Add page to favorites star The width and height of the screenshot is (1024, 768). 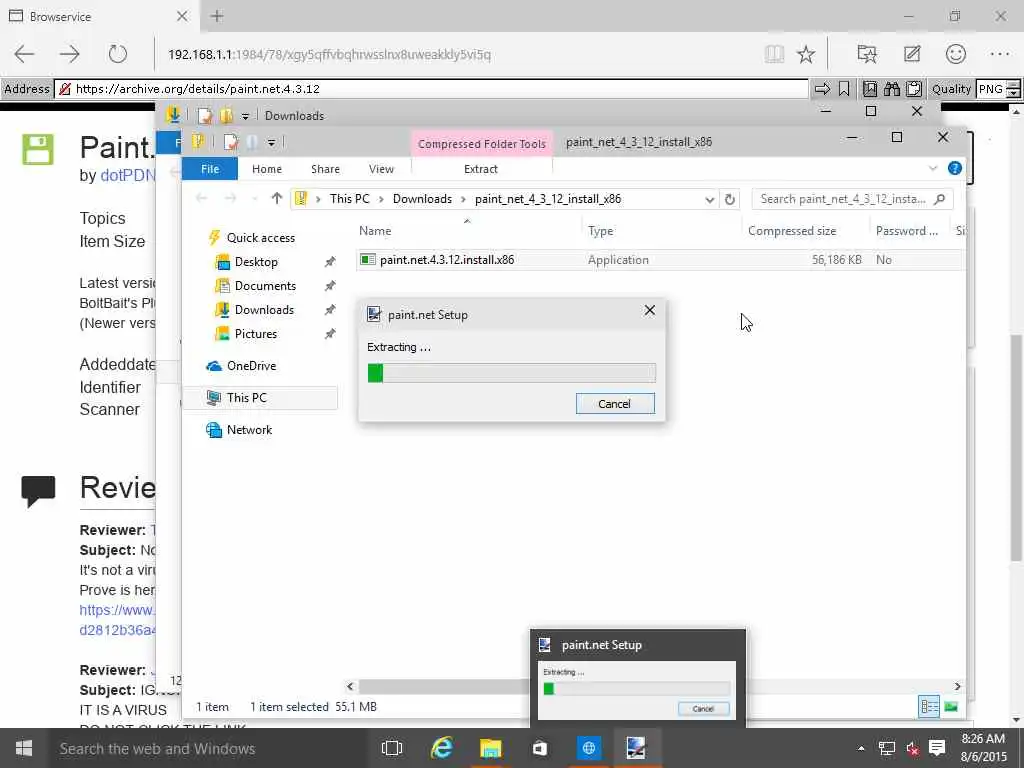pyautogui.click(x=806, y=54)
